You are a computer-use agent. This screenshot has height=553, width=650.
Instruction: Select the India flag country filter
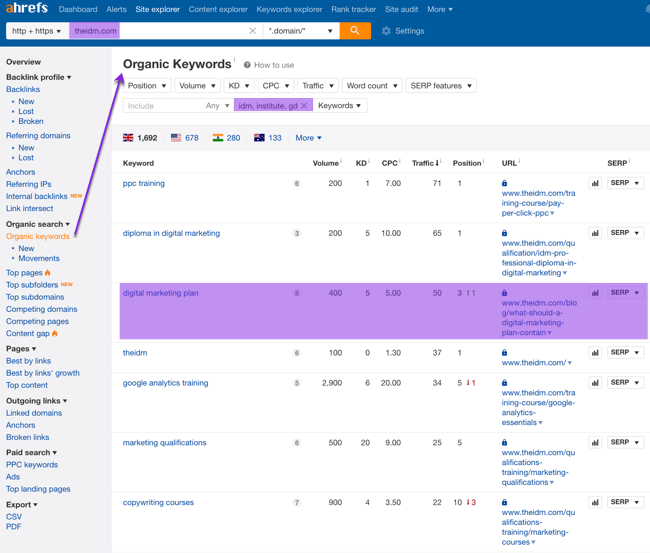click(x=218, y=138)
